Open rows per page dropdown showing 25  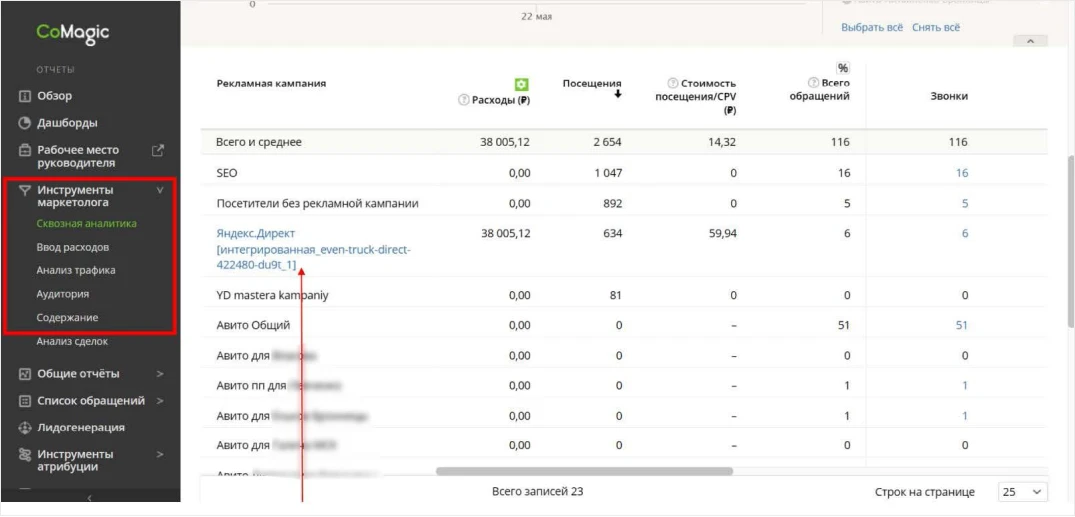click(1022, 492)
